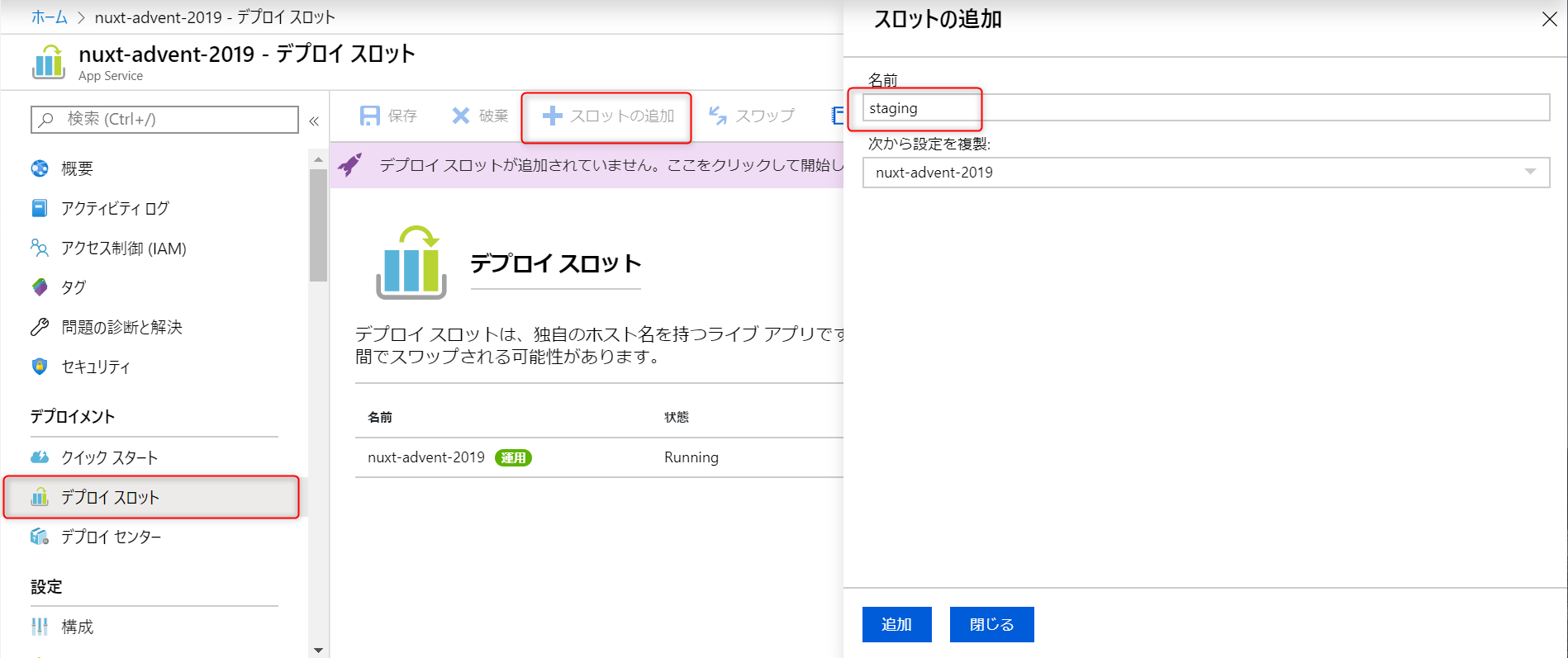Click the sidebar scrollbar thumb
This screenshot has width=1568, height=658.
coord(318,225)
